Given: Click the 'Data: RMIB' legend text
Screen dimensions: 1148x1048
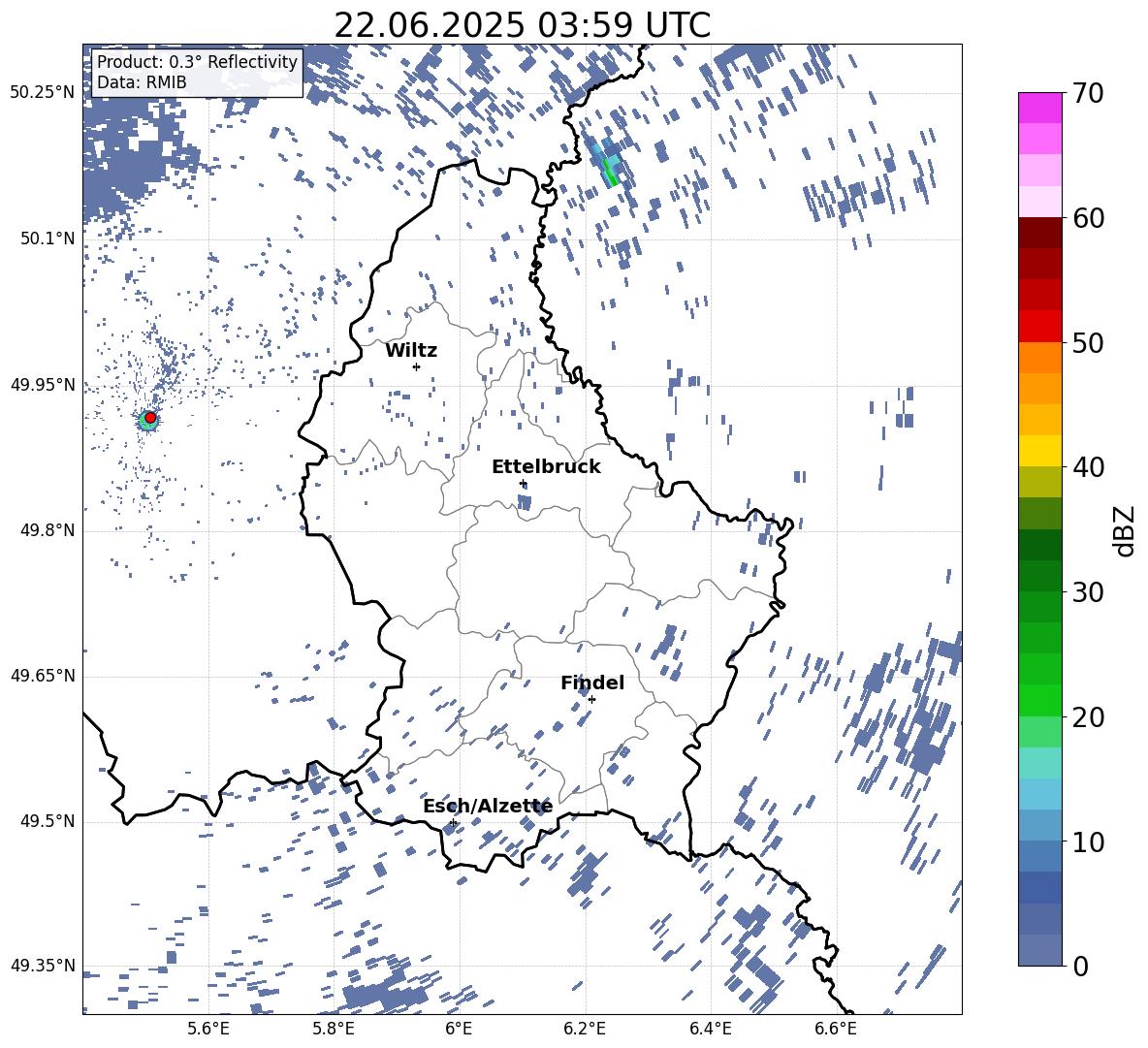Looking at the screenshot, I should [x=142, y=82].
